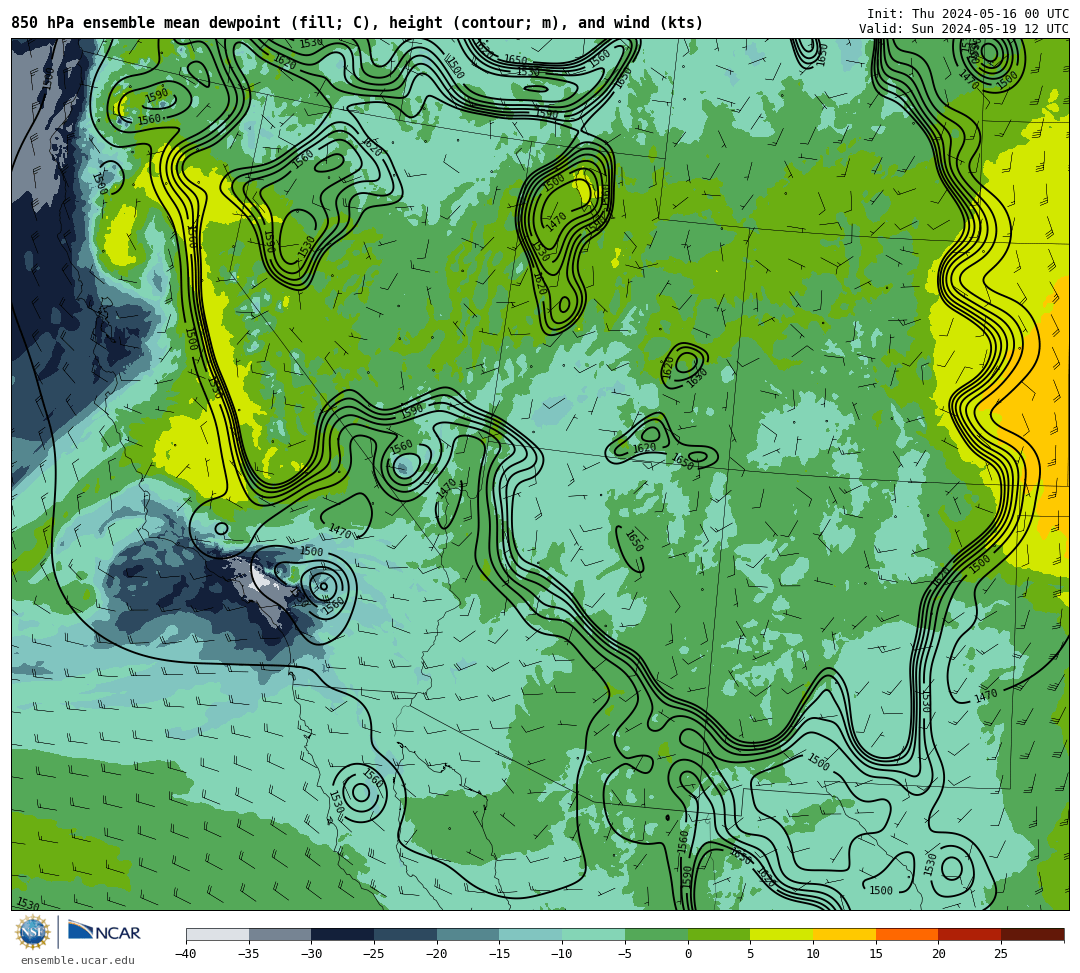Screen dimensions: 1080x973
Task: Pick the gray-teal -20 to -15 colorbar swatch
Action: (x=468, y=934)
